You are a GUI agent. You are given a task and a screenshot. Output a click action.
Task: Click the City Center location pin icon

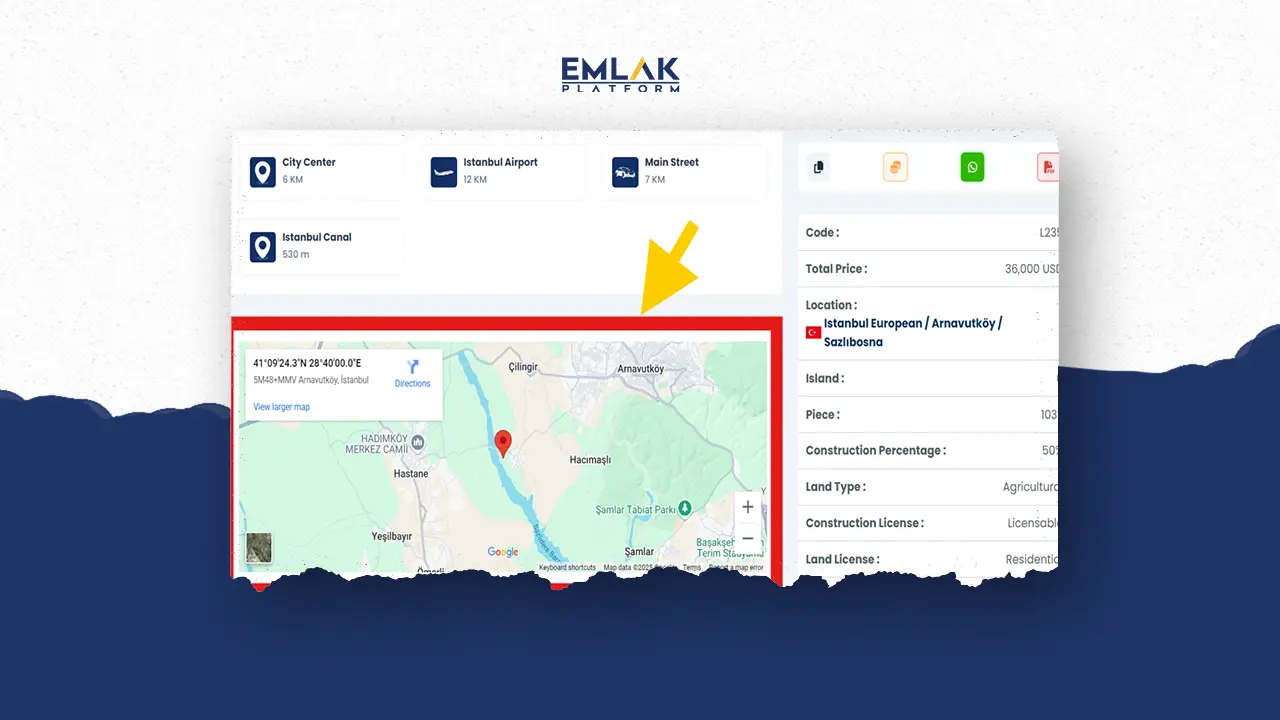pos(263,172)
